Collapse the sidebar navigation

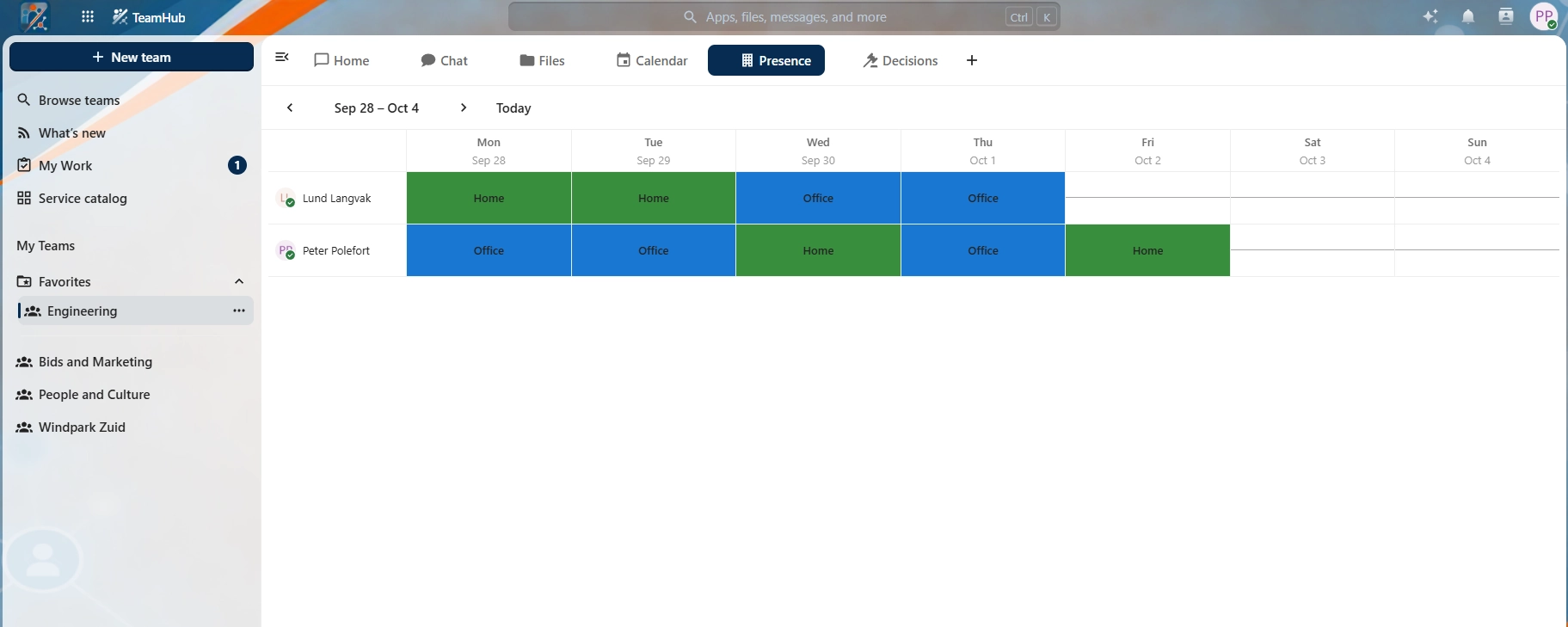pos(281,58)
